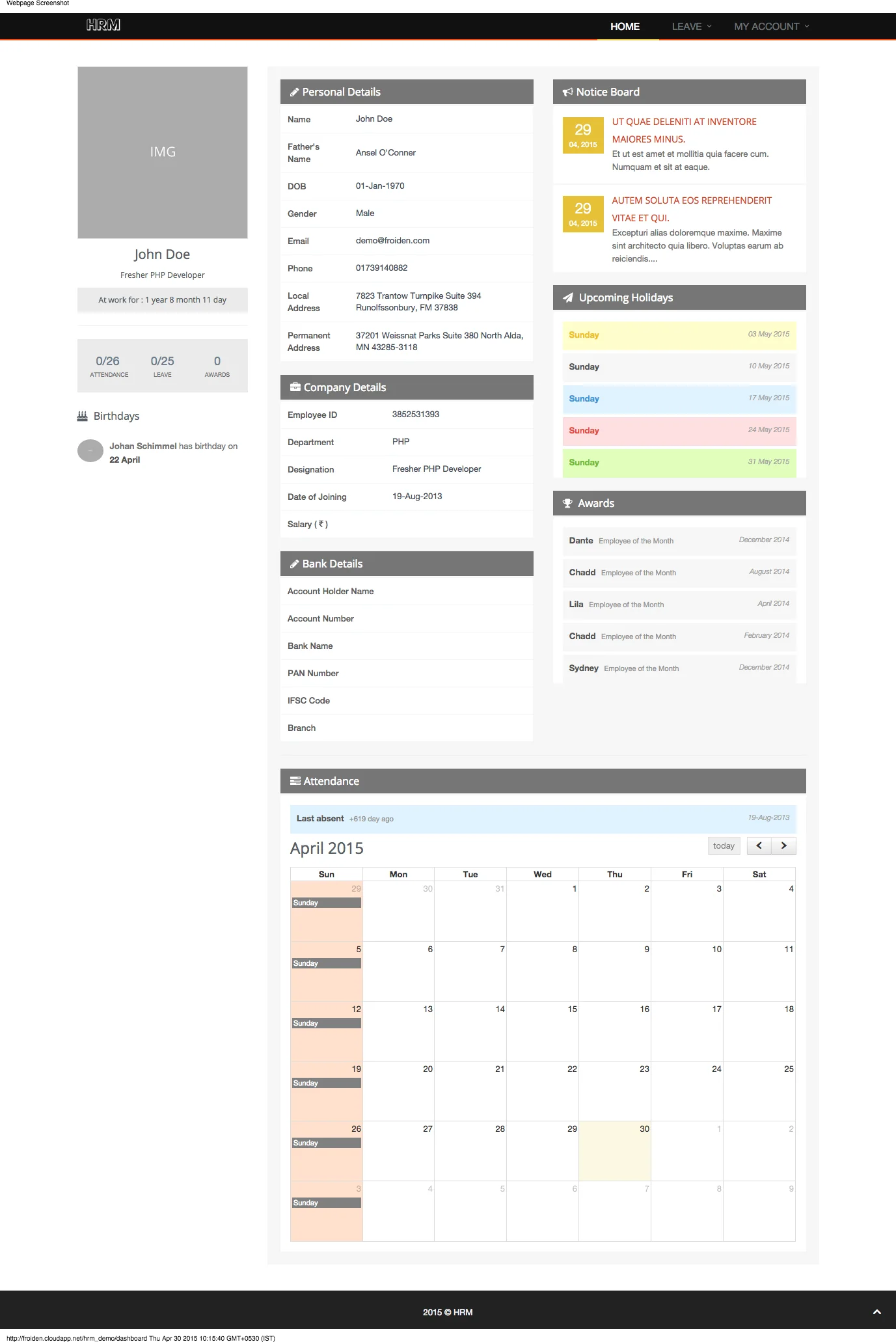This screenshot has width=896, height=1342.
Task: Open notice 'Autem soluta eos reprehenderit'
Action: point(691,209)
